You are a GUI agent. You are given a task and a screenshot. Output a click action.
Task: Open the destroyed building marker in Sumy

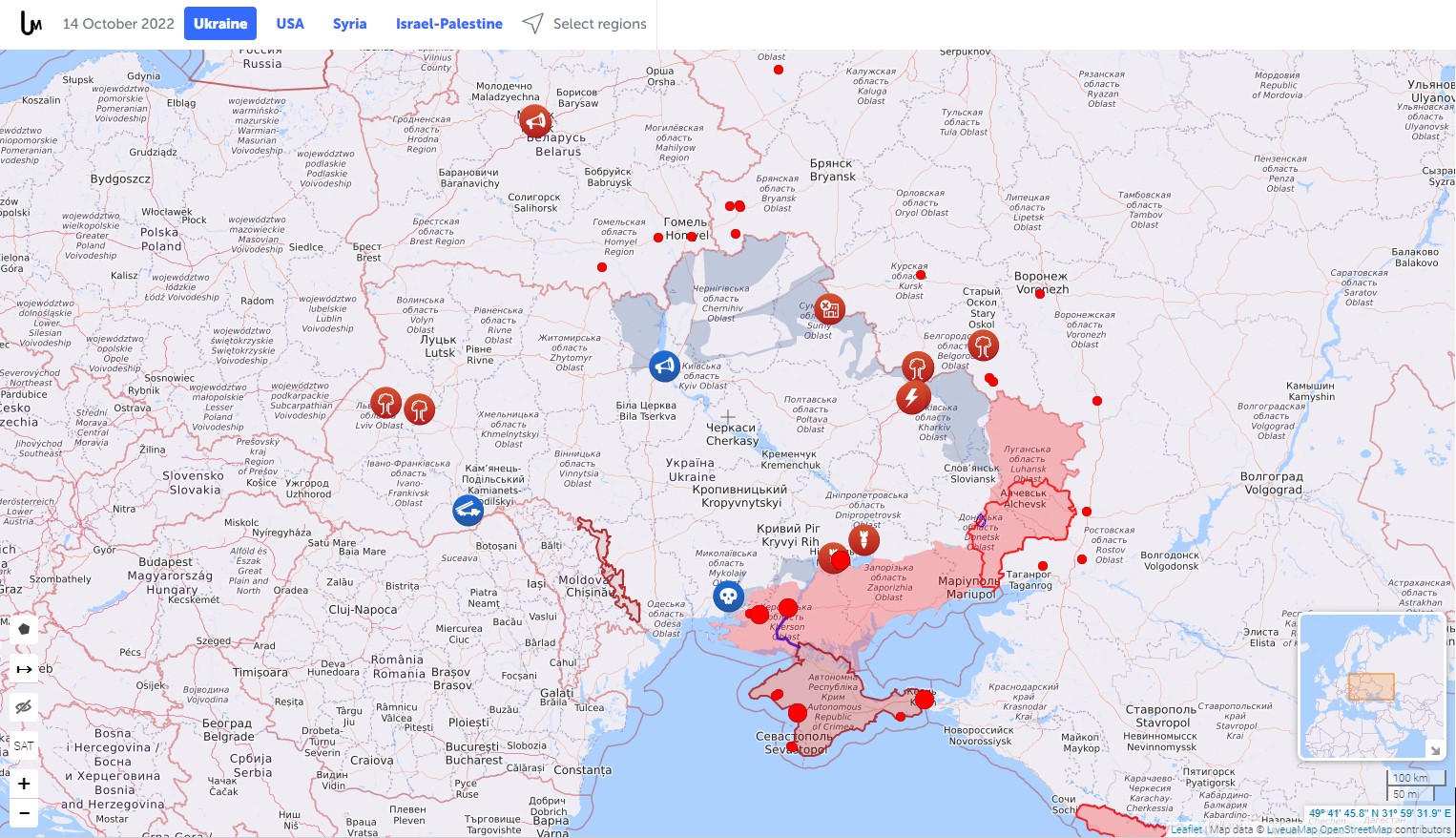[x=829, y=308]
